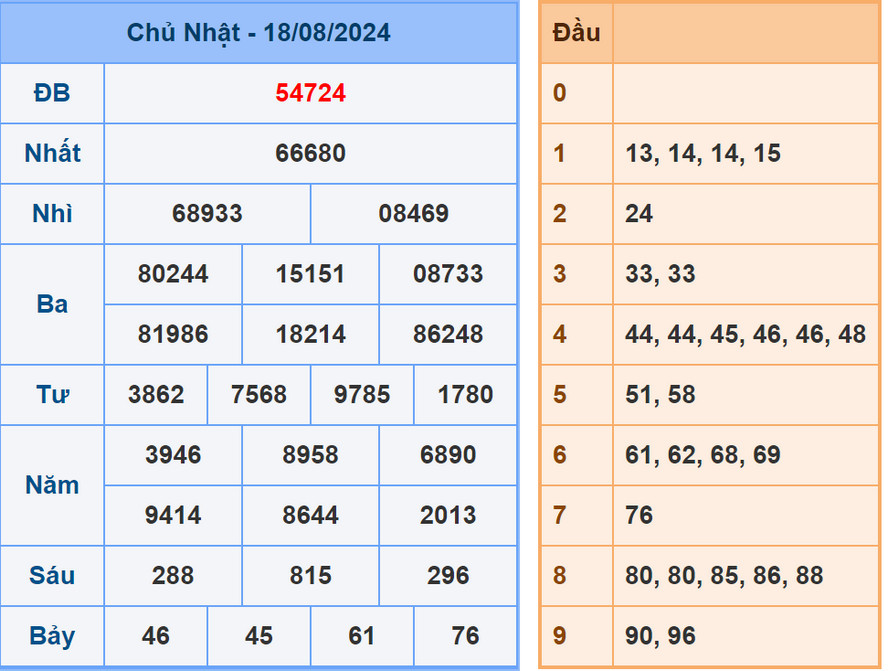
Task: Select third prize number 86248
Action: click(x=448, y=334)
